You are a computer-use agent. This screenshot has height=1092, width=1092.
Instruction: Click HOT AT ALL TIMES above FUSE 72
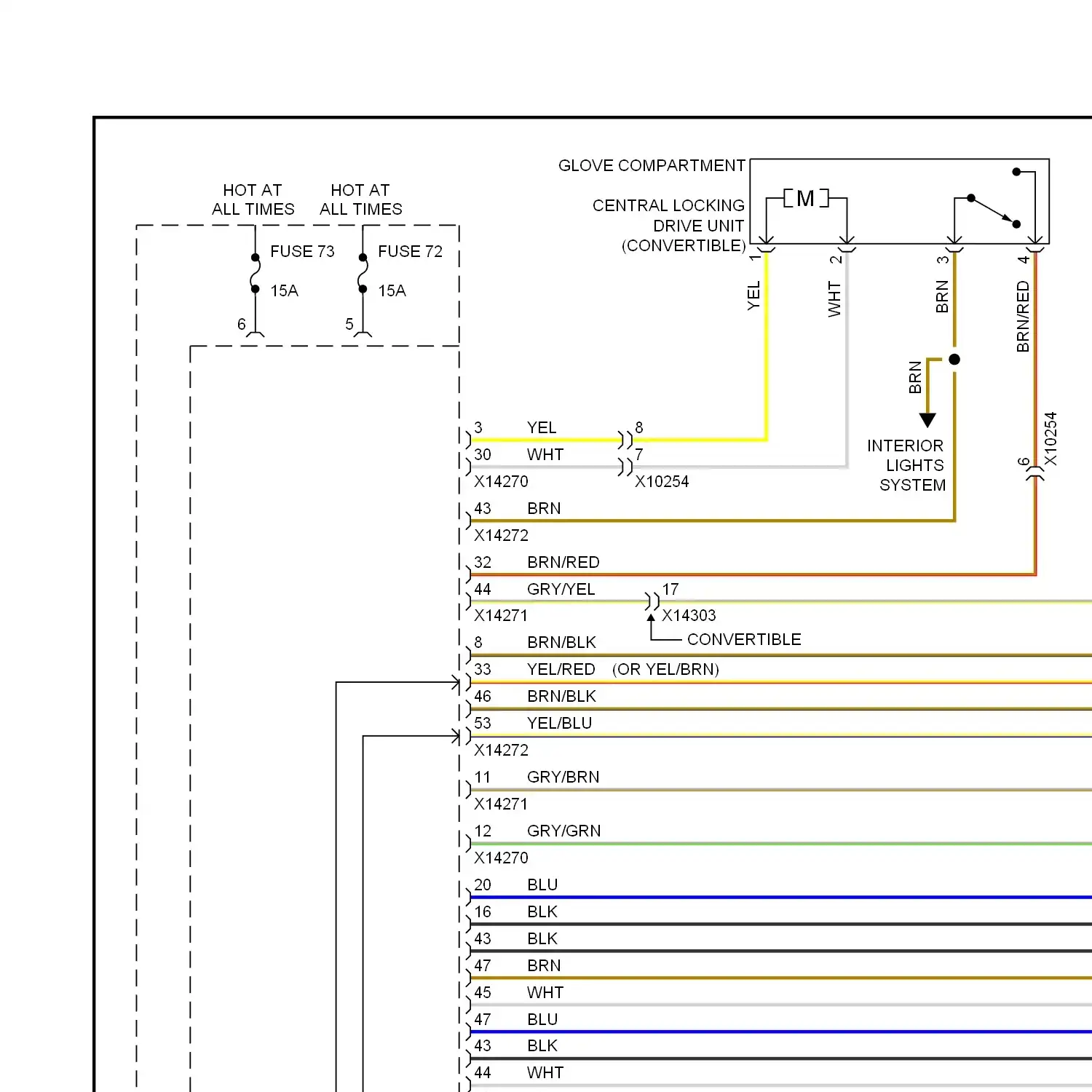pyautogui.click(x=360, y=199)
